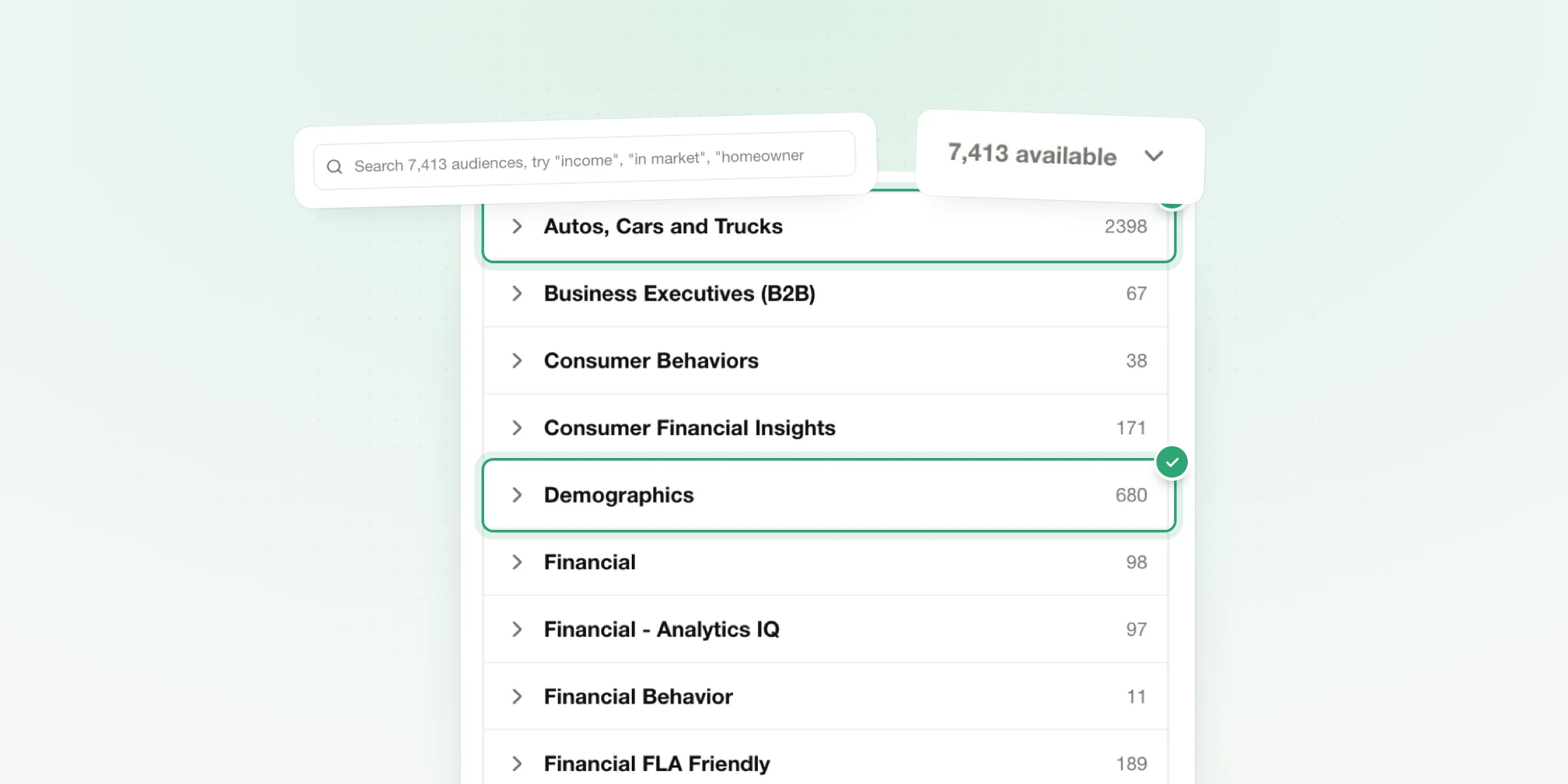Expand the Financial category chevron
Viewport: 1568px width, 784px height.
[x=517, y=563]
